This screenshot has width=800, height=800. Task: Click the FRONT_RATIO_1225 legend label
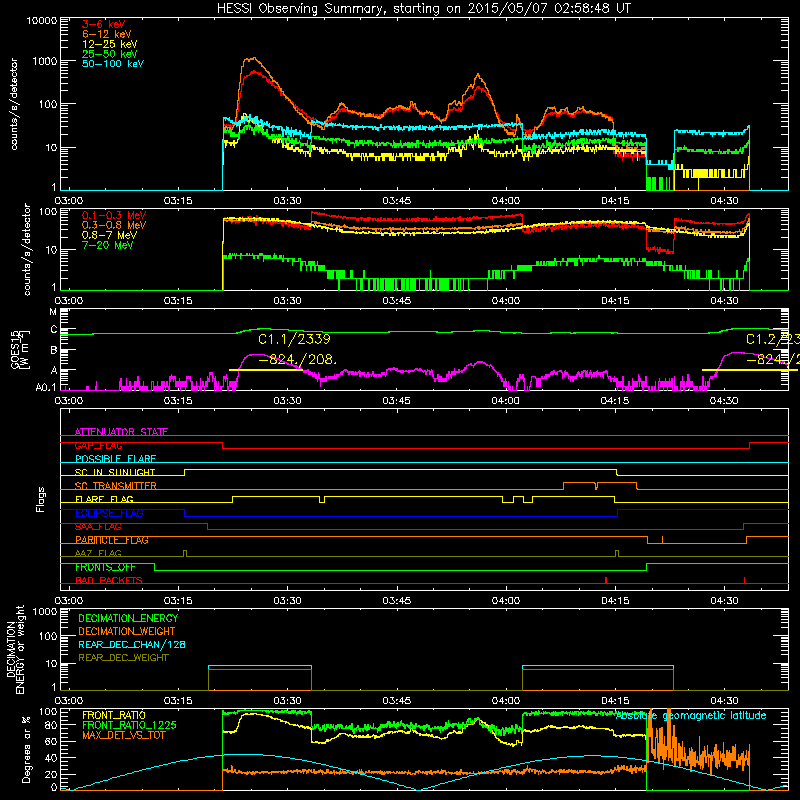coord(129,725)
